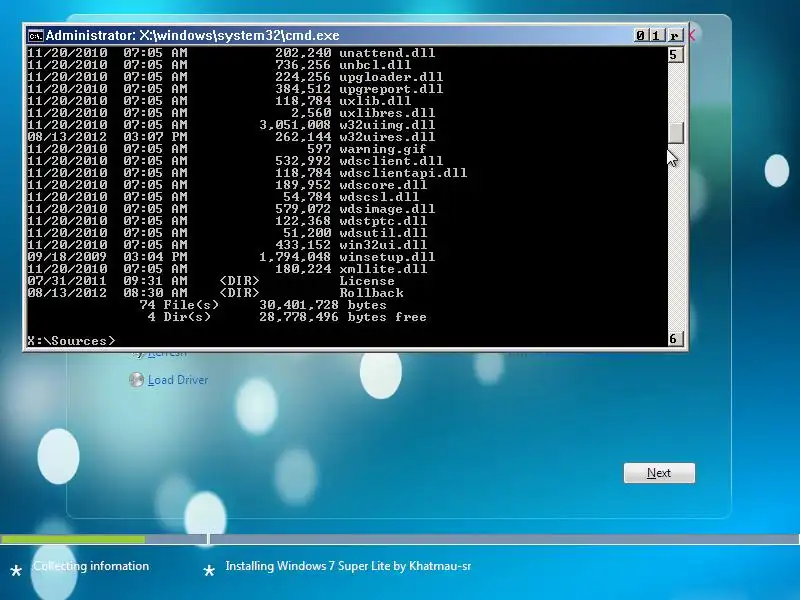Select the w32uires.dll line
The height and width of the screenshot is (600, 800).
[231, 137]
